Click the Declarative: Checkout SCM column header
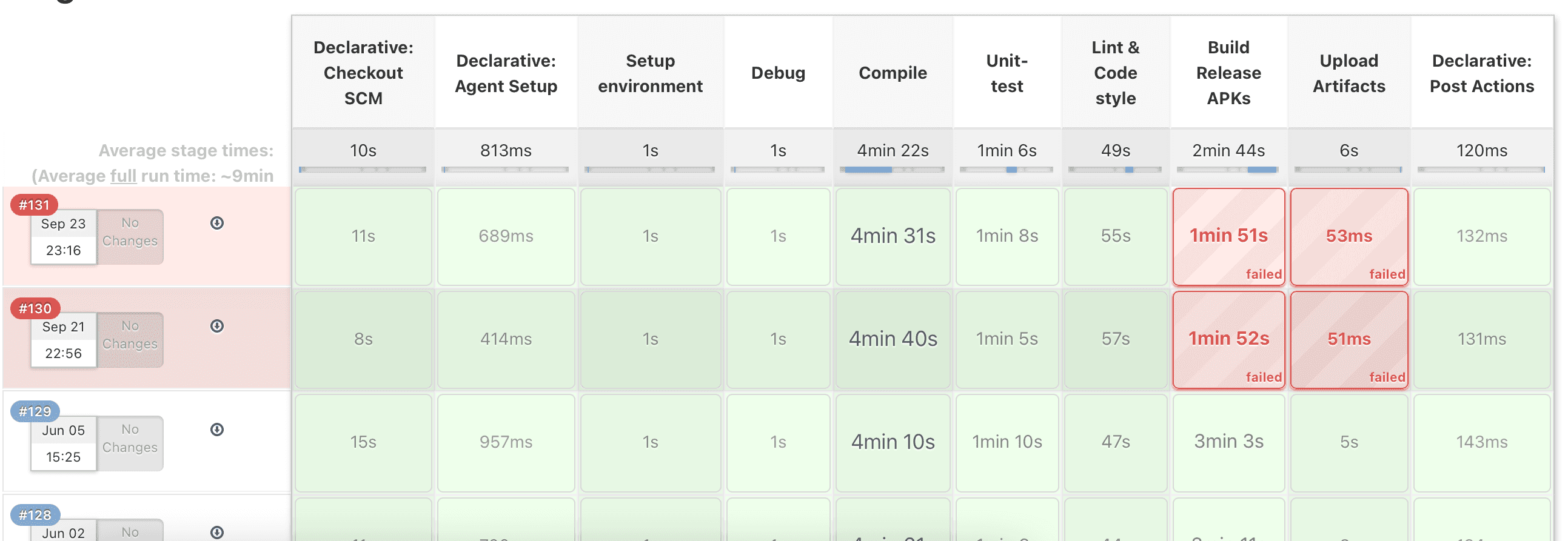Viewport: 1568px width, 541px height. pyautogui.click(x=363, y=73)
